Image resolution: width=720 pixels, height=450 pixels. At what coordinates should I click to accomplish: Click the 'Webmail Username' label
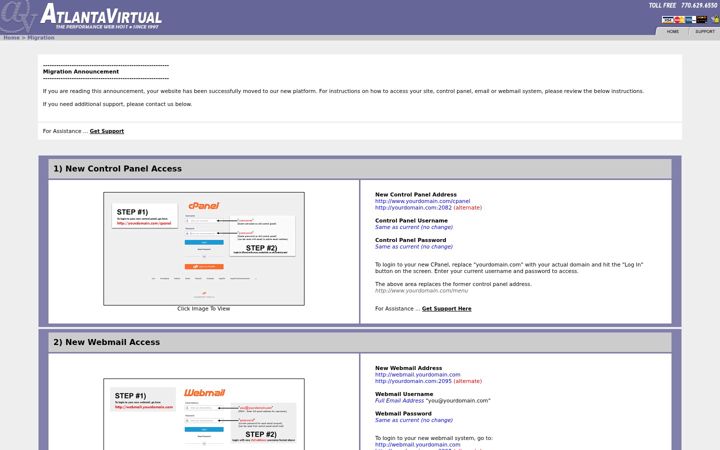[x=404, y=394]
